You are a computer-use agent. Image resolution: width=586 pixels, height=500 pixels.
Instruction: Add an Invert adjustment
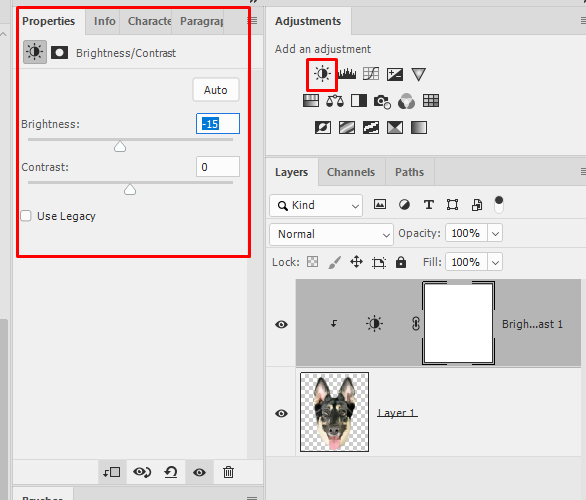pos(323,128)
